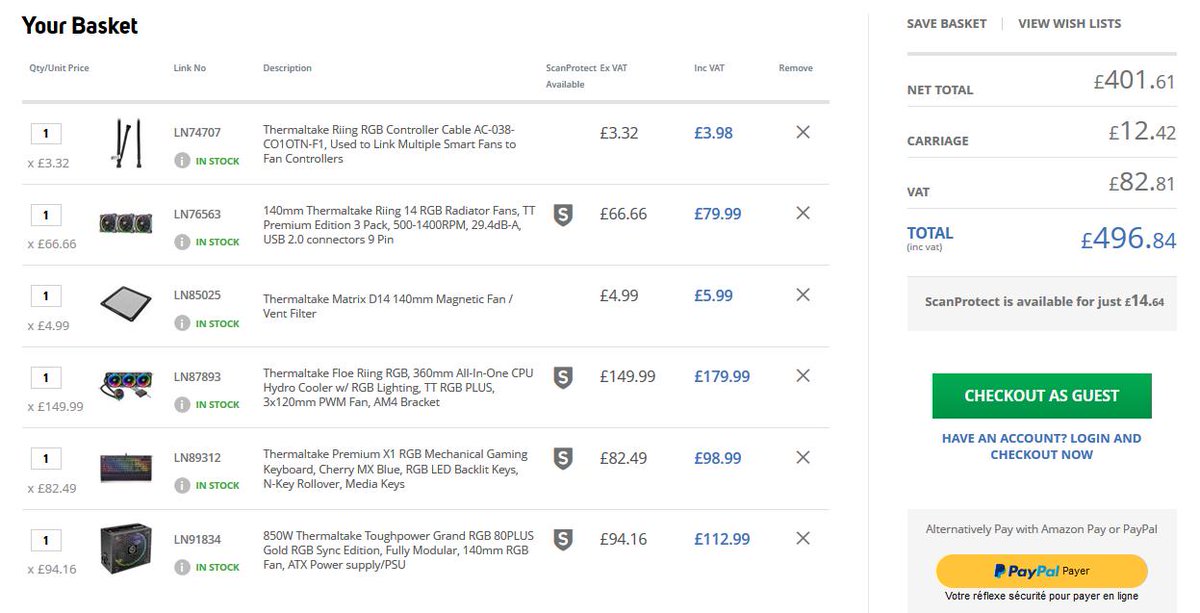Edit quantity field for LN87893 cooler
1200x613 pixels.
click(x=46, y=377)
